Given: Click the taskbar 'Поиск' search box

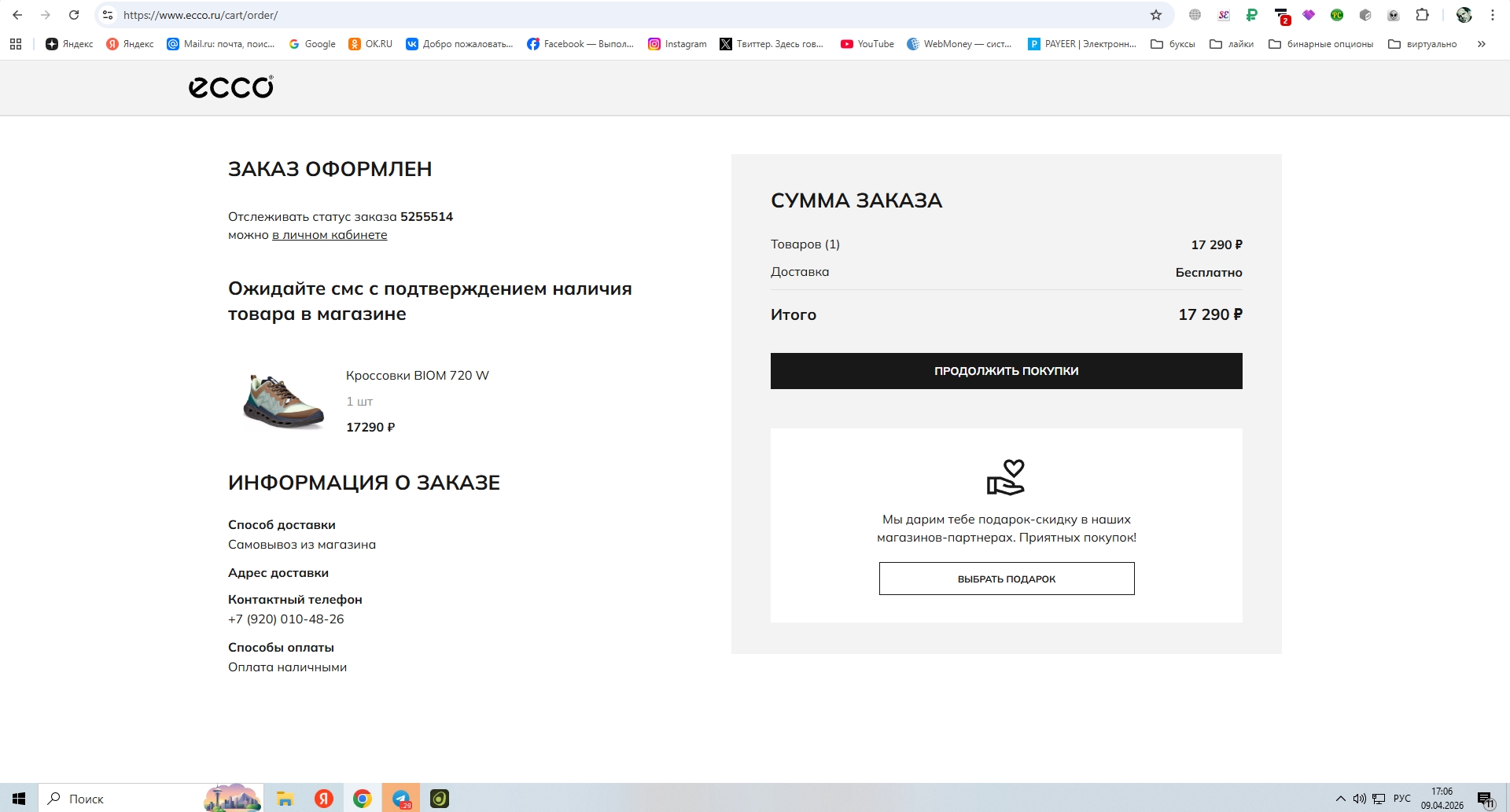Looking at the screenshot, I should [149, 798].
